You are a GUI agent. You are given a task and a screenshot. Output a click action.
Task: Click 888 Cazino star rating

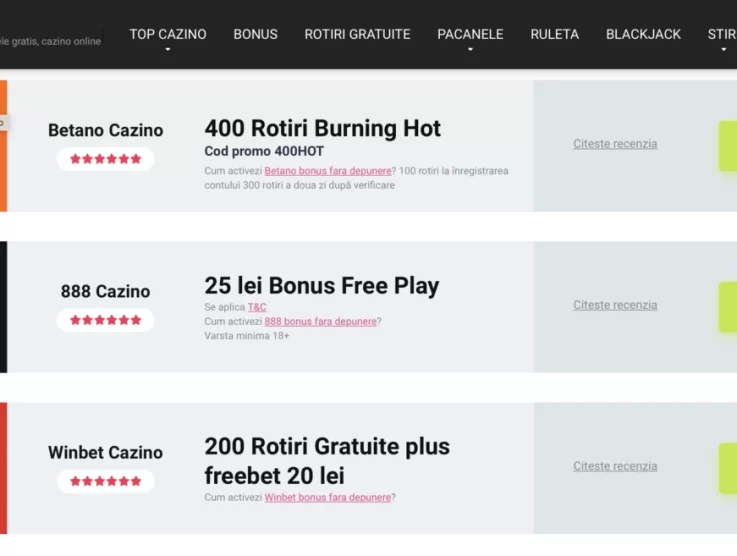[106, 320]
